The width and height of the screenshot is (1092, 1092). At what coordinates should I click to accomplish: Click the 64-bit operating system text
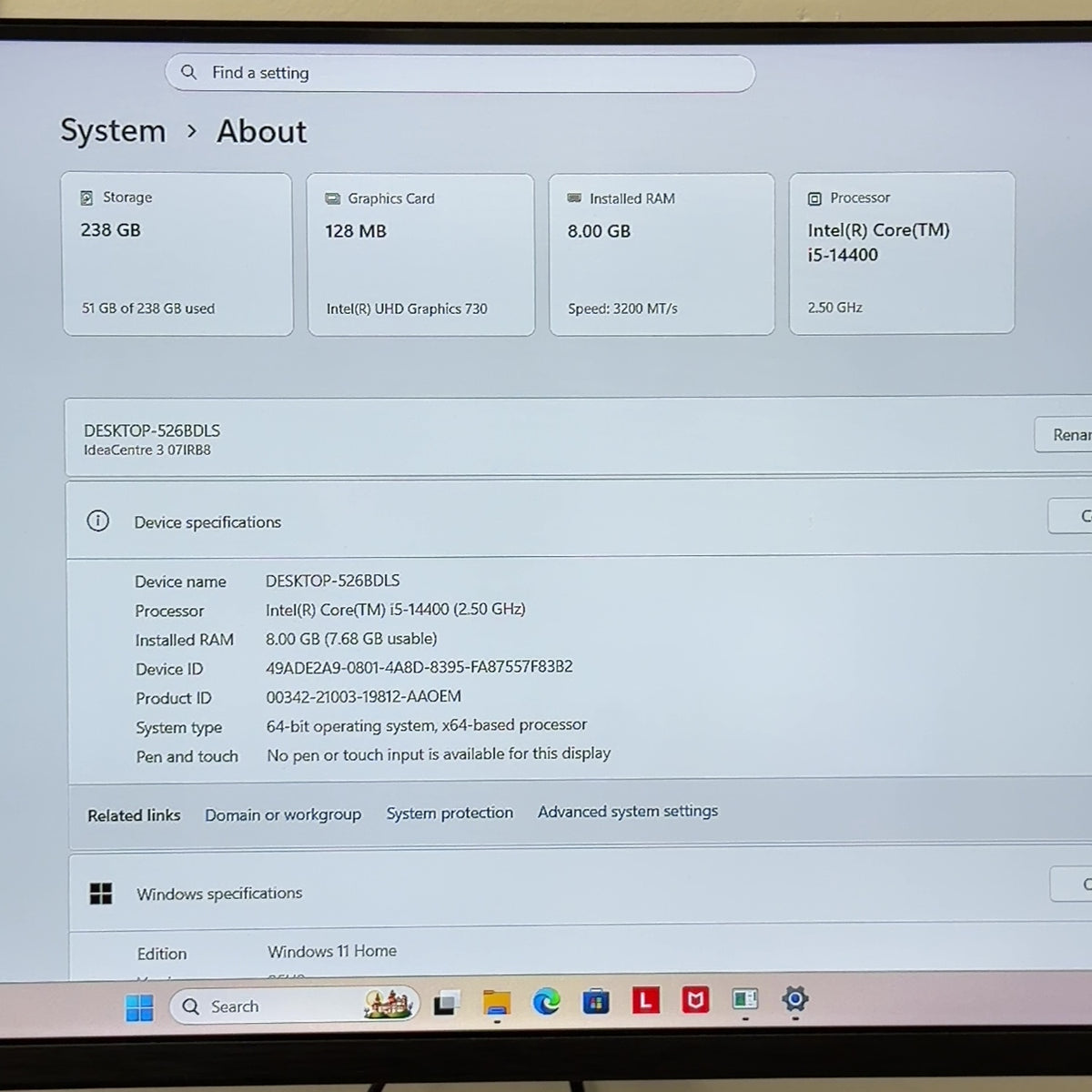[x=427, y=725]
